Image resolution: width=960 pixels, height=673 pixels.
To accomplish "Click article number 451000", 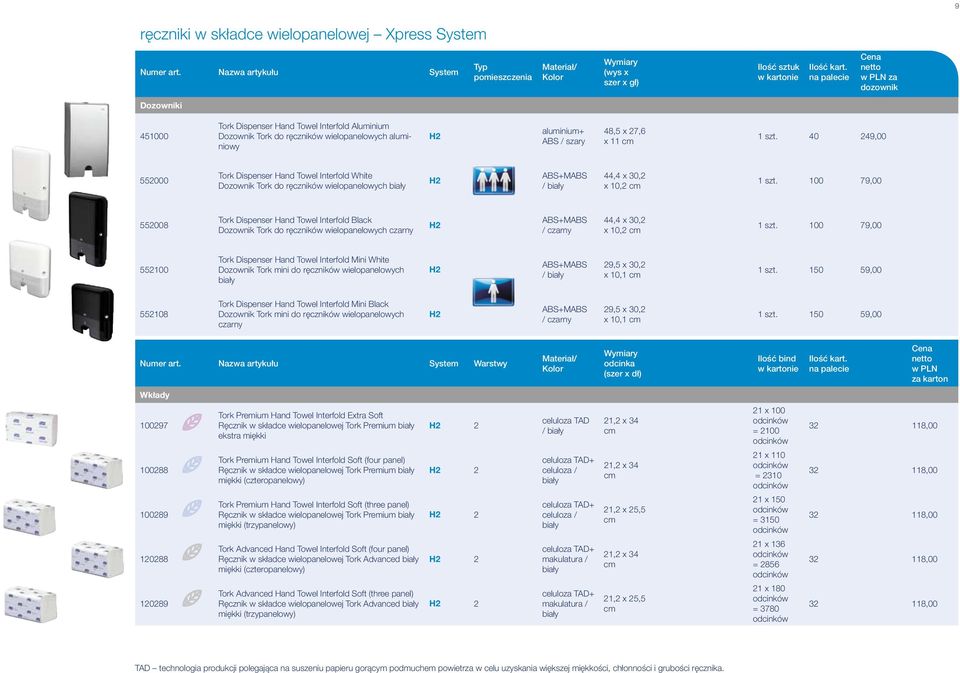I will tap(154, 137).
